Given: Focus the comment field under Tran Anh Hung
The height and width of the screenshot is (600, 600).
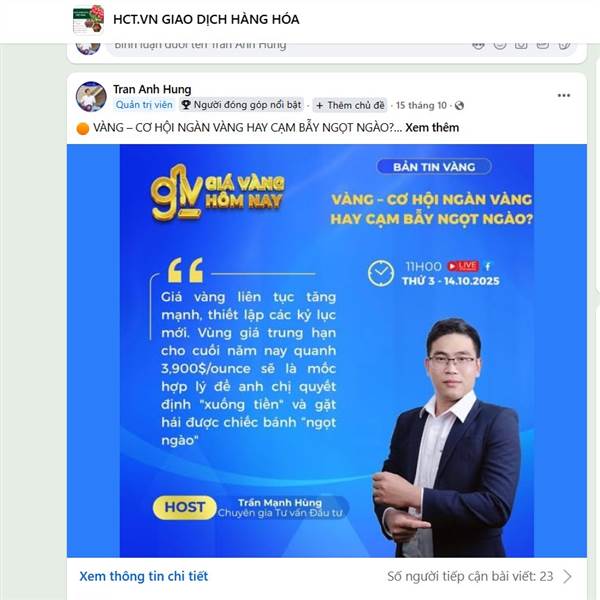Looking at the screenshot, I should [x=291, y=47].
